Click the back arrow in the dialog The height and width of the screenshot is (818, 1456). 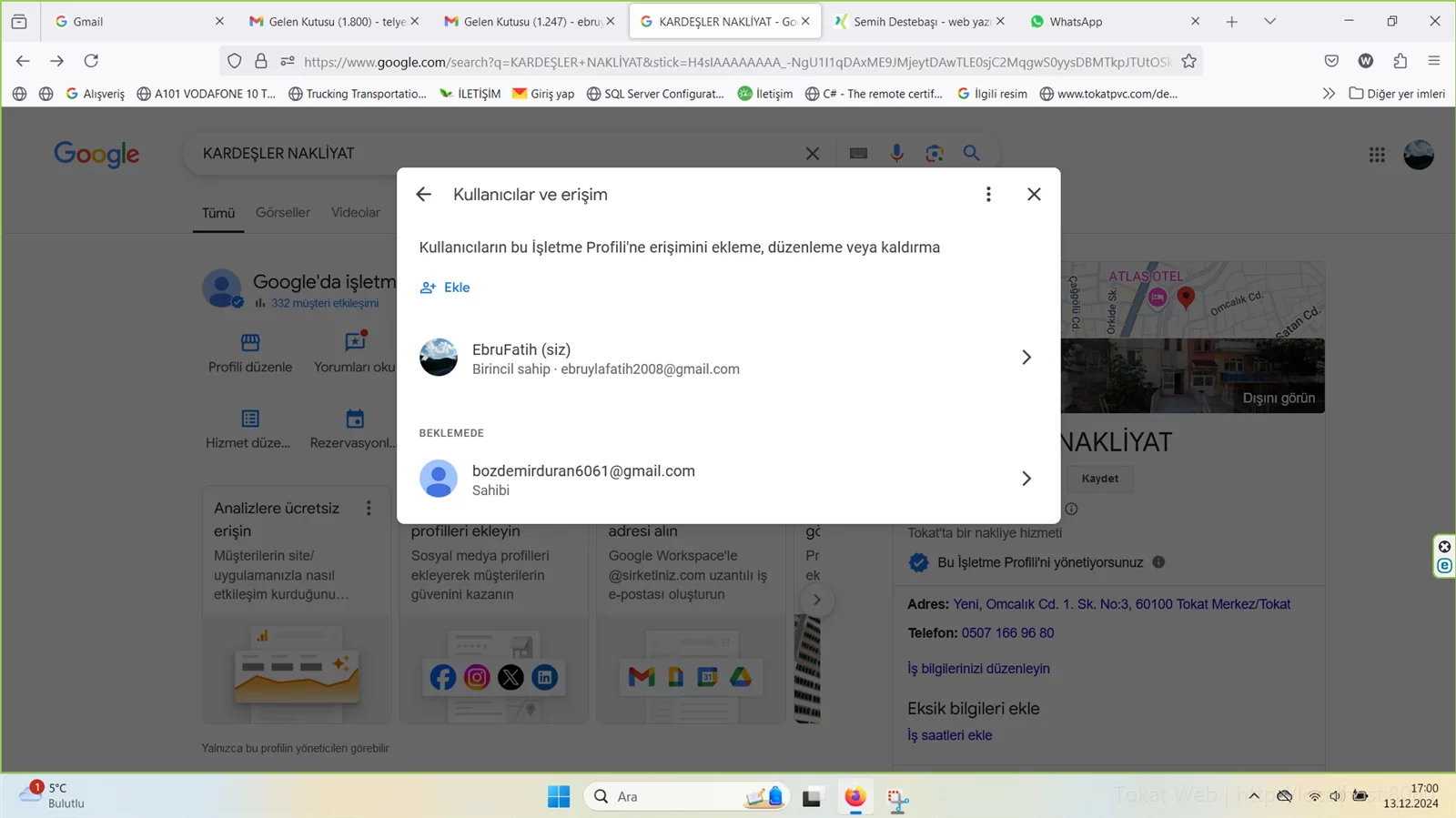[423, 195]
